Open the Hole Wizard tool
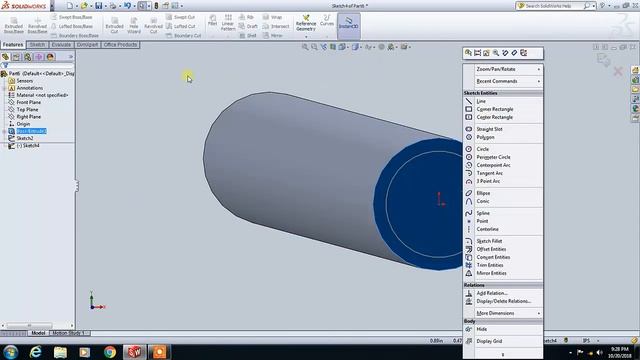Screen dimensions: 640x360 coord(134,25)
